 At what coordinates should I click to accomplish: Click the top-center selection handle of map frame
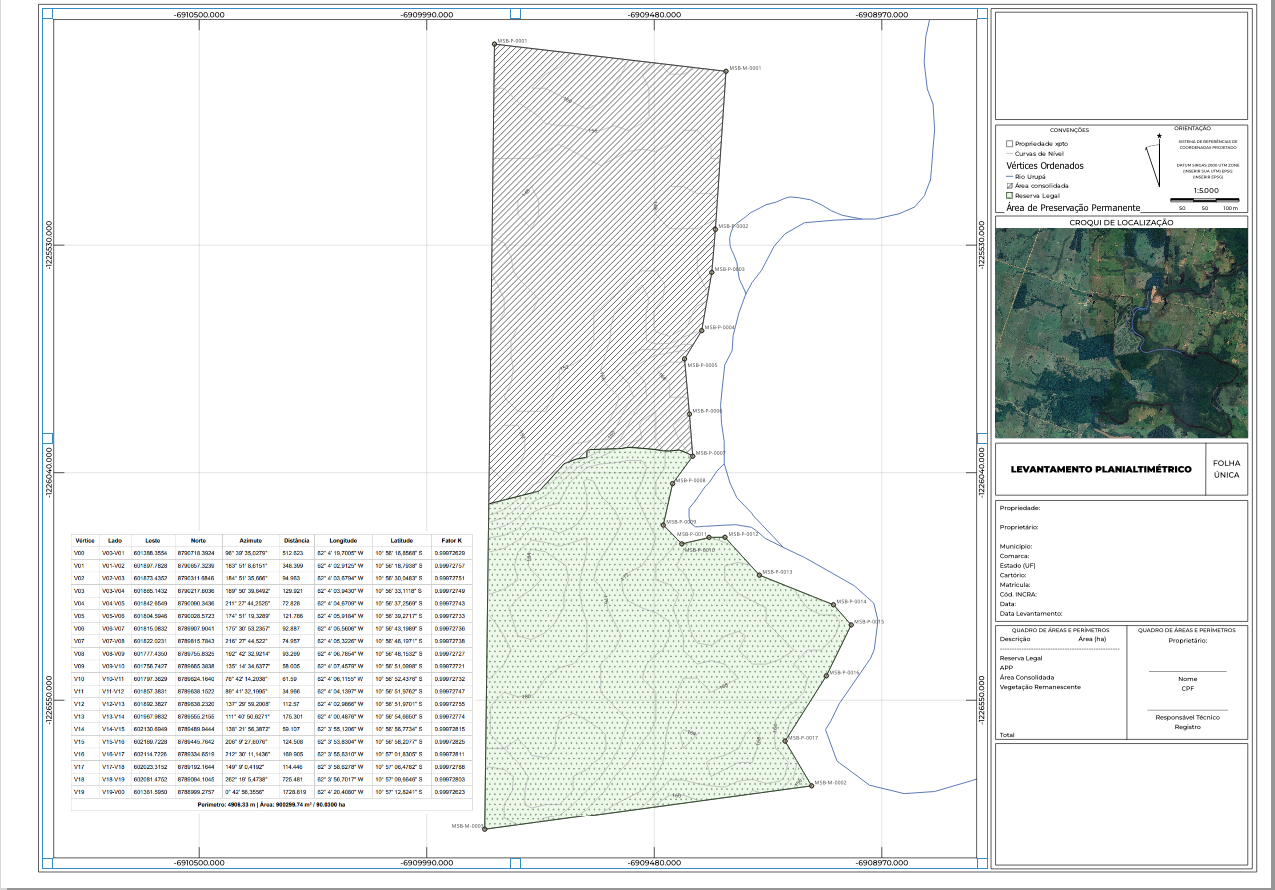515,14
